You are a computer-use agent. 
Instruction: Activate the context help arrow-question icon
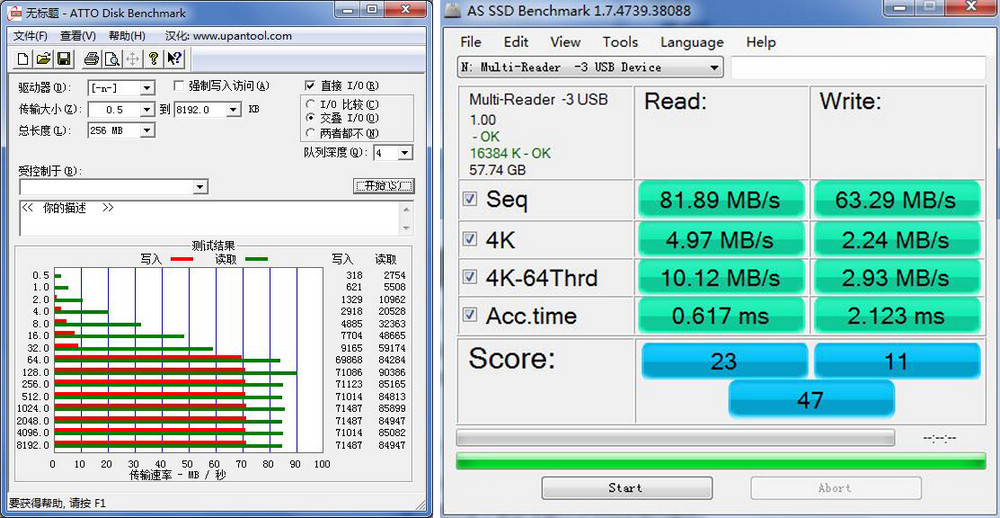point(174,59)
